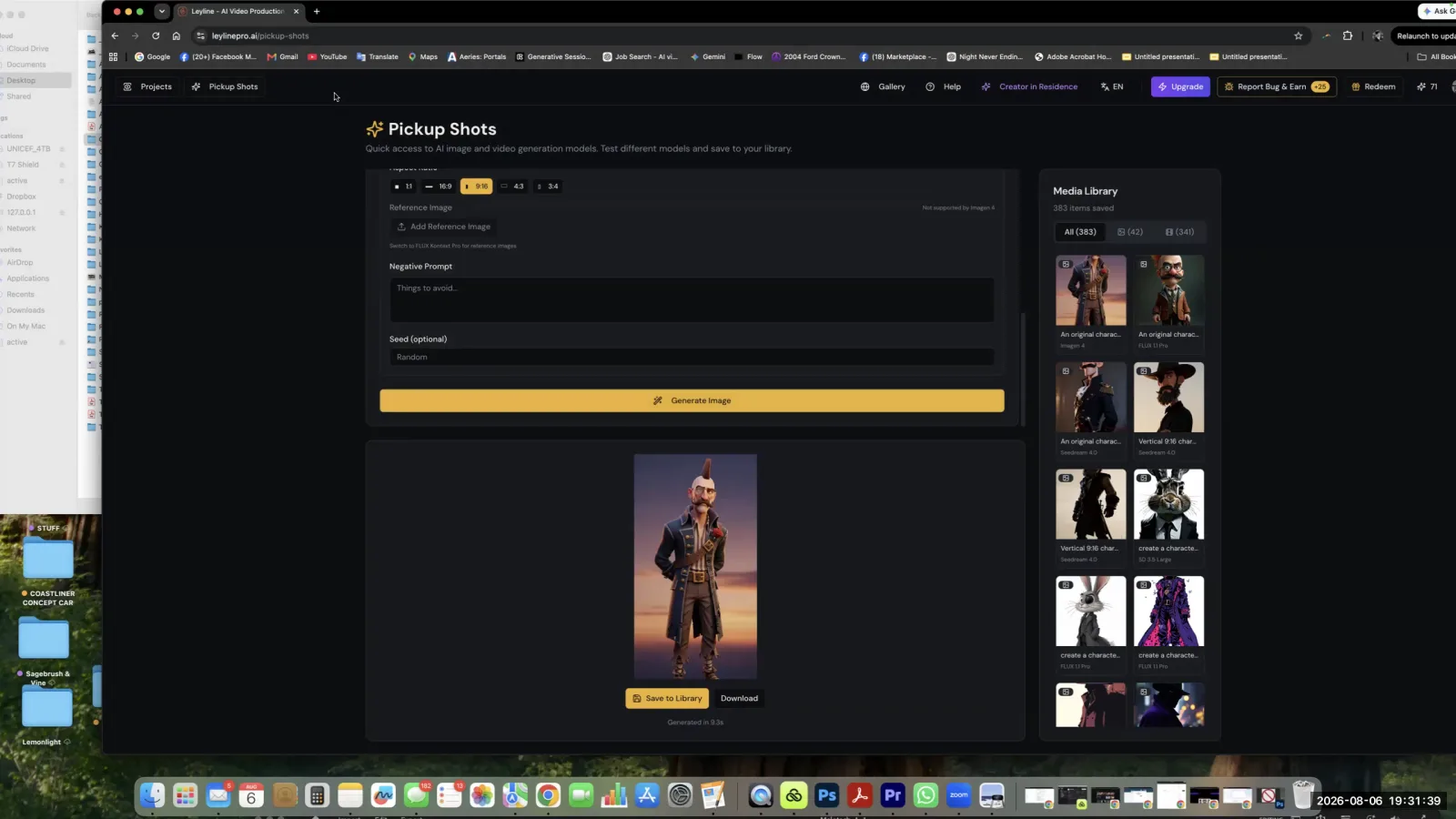Open the Chrome extensions puzzle icon
This screenshot has width=1456, height=819.
coord(1348,35)
